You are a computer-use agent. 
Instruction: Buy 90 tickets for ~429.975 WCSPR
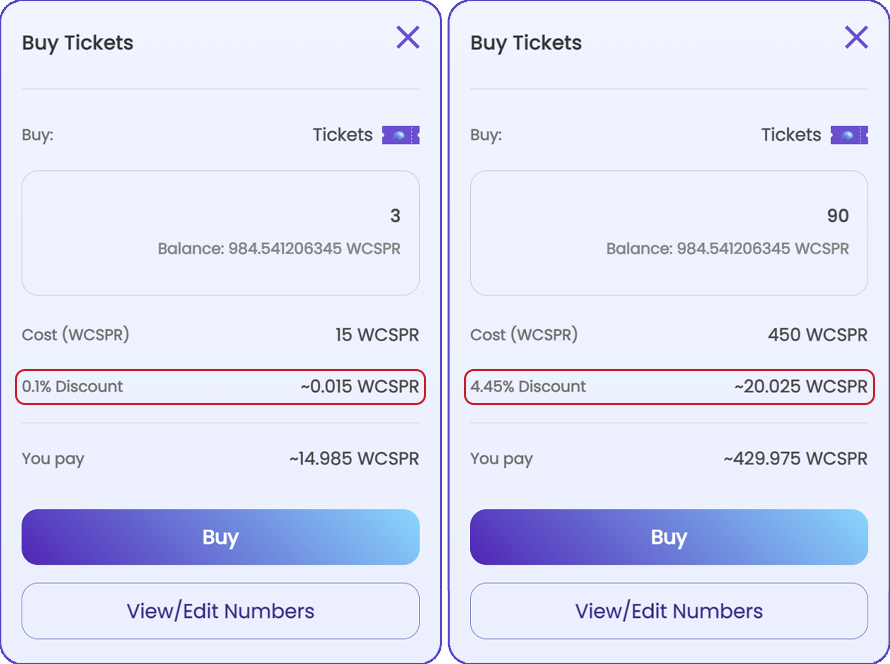pyautogui.click(x=669, y=537)
